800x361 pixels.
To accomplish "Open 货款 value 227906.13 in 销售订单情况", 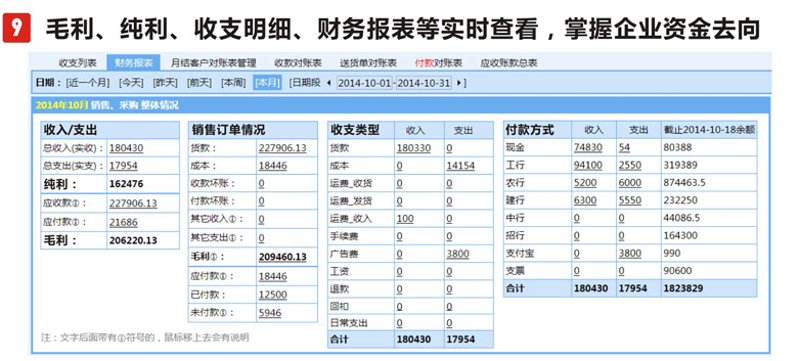I will coord(283,148).
